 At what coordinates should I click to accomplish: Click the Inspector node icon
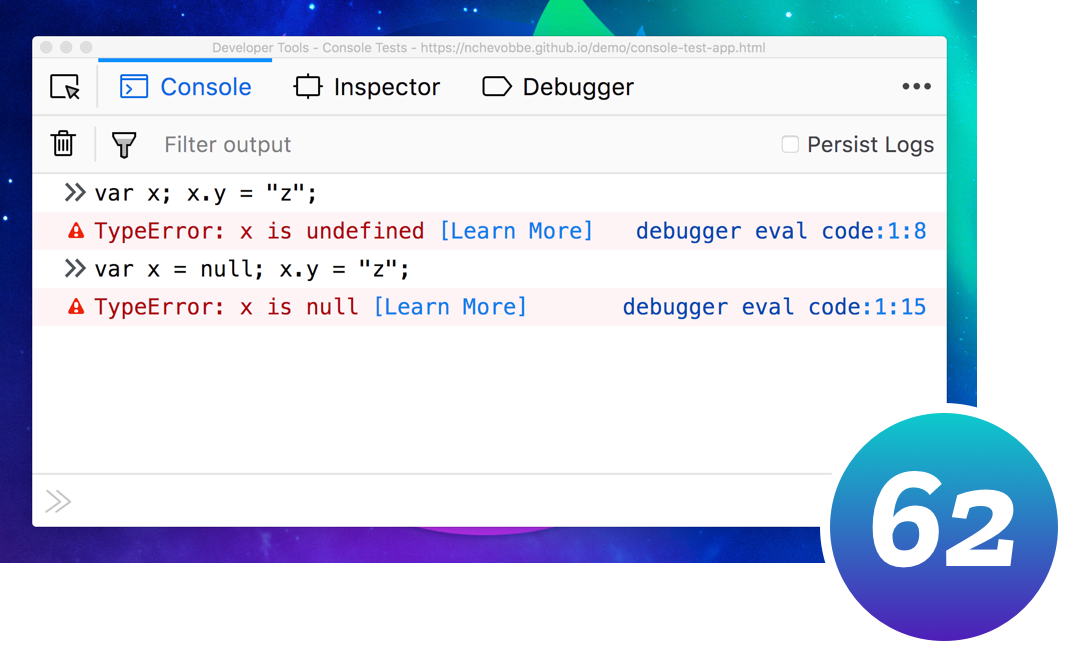(308, 86)
